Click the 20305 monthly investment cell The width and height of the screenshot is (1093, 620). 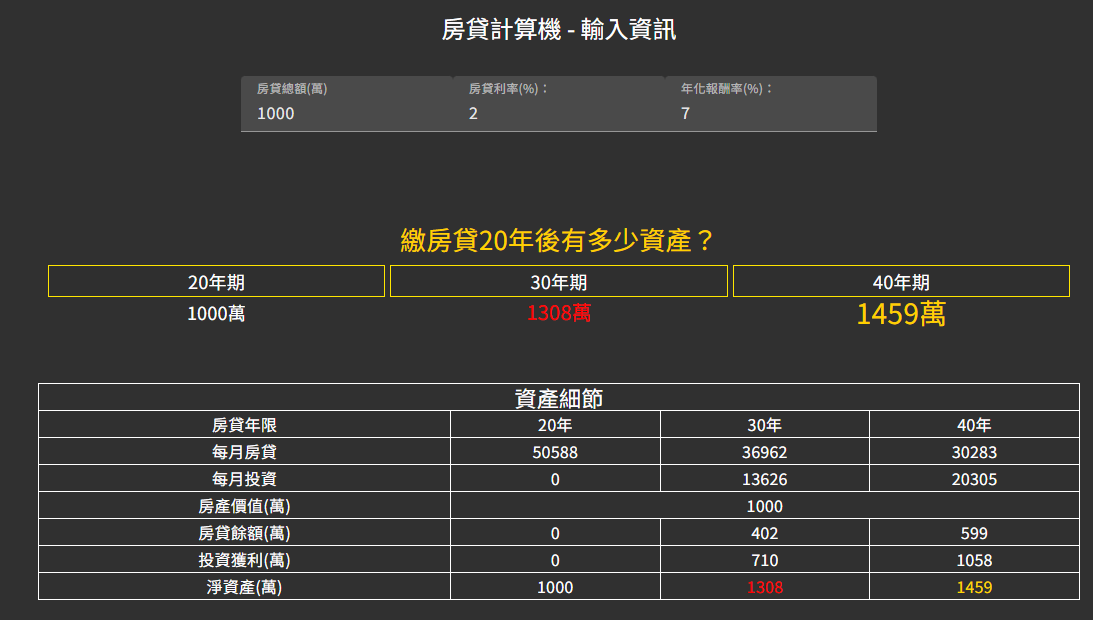pos(974,479)
